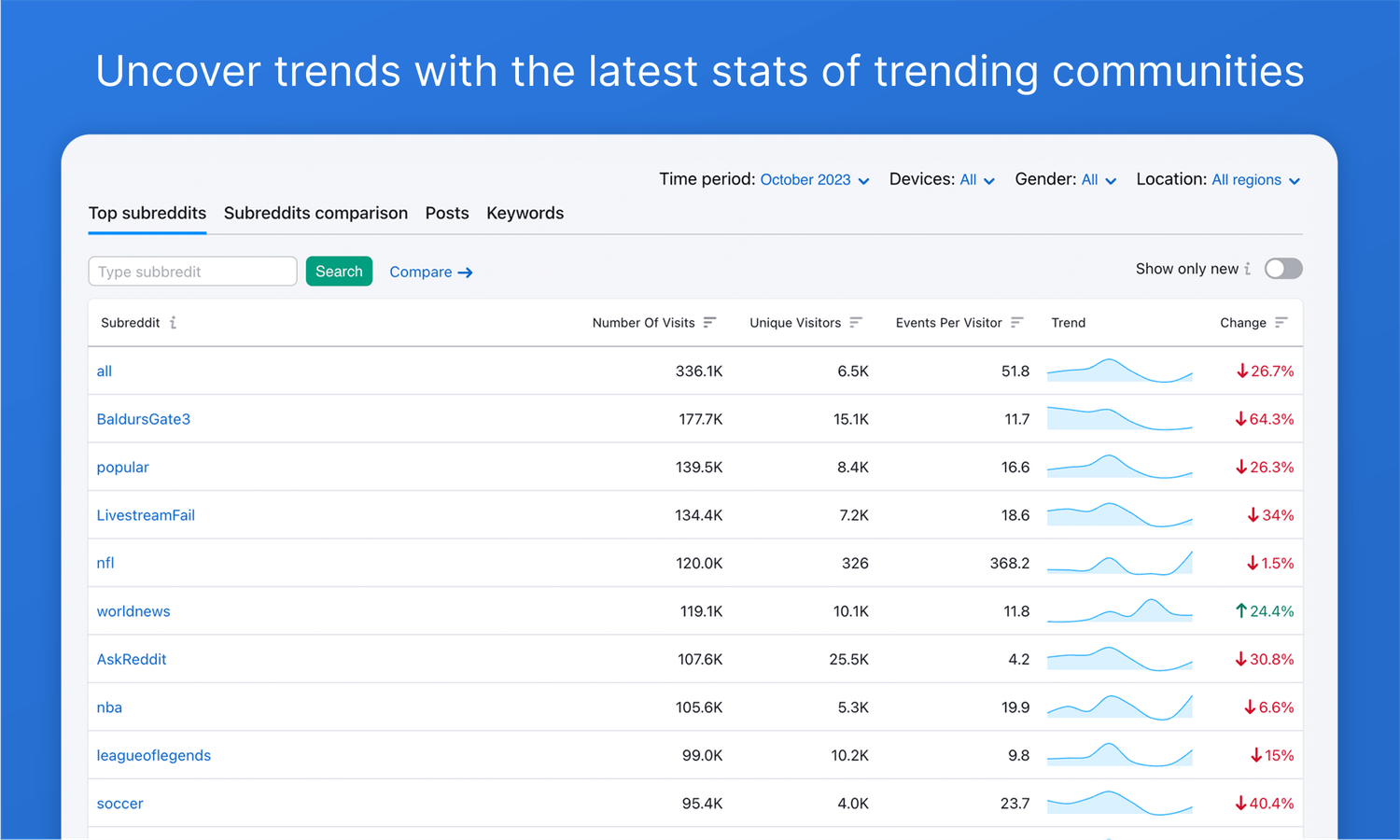Click the 40.4% change for soccer
Screen dimensions: 1400x840
[x=1265, y=804]
